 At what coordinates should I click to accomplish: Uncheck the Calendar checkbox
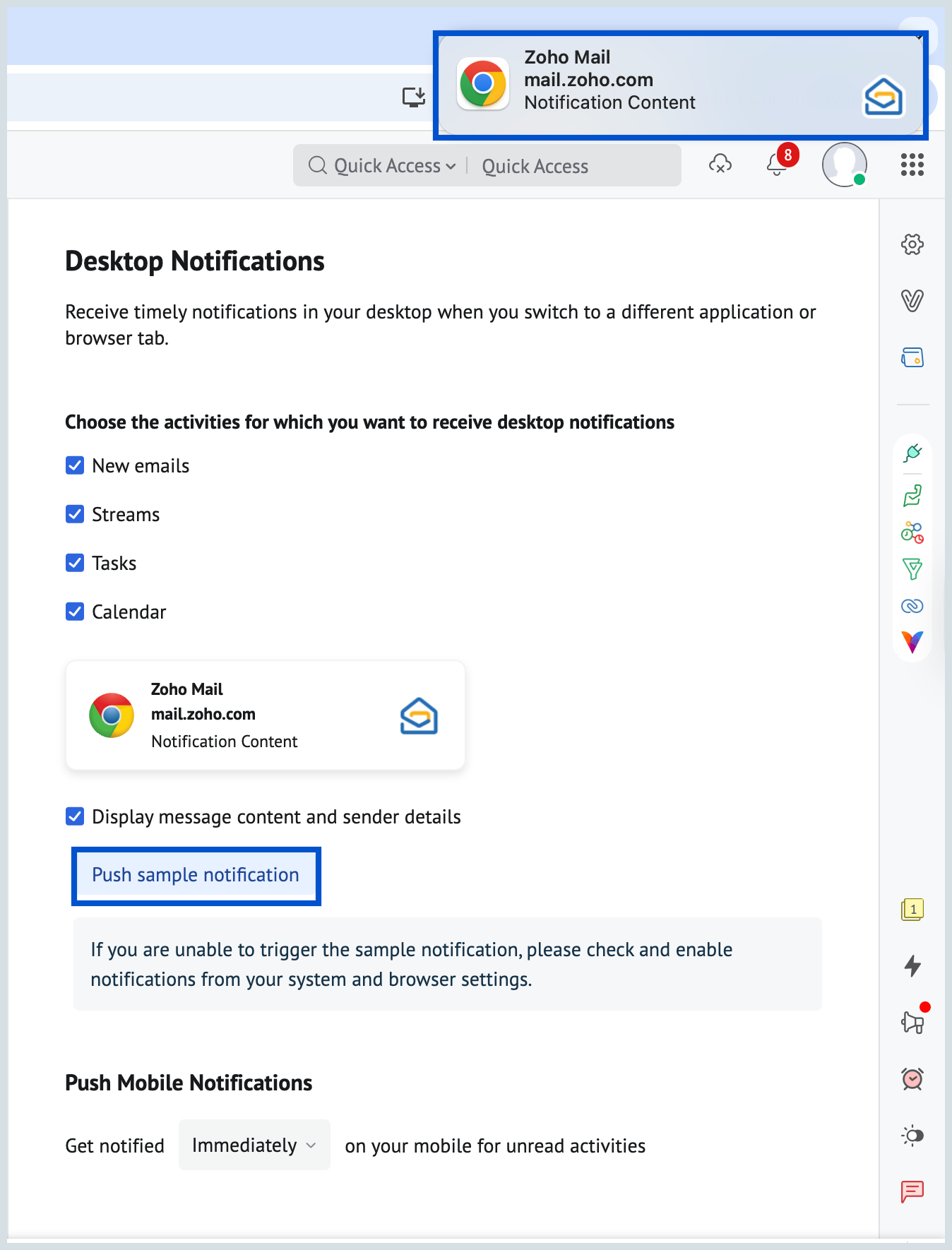tap(75, 612)
